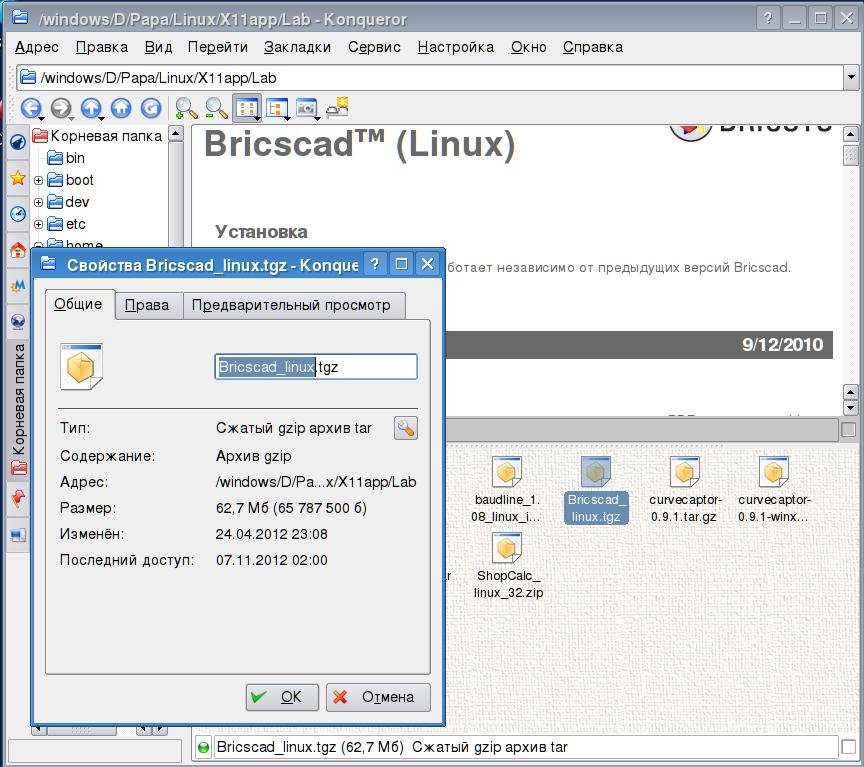Image resolution: width=864 pixels, height=767 pixels.
Task: Click the tree panel scroll-up arrow
Action: [x=175, y=133]
